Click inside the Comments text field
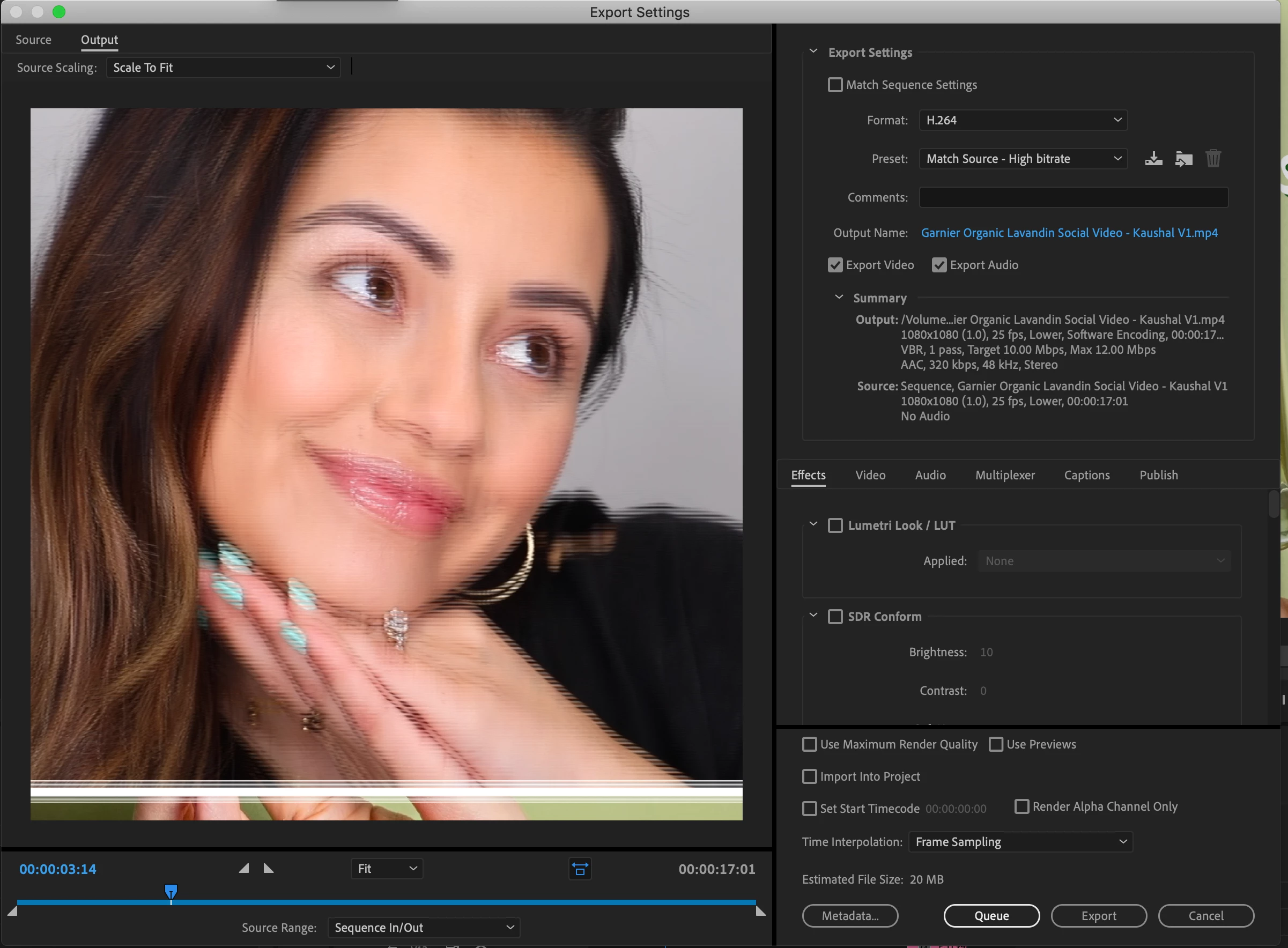The width and height of the screenshot is (1288, 948). 1073,197
